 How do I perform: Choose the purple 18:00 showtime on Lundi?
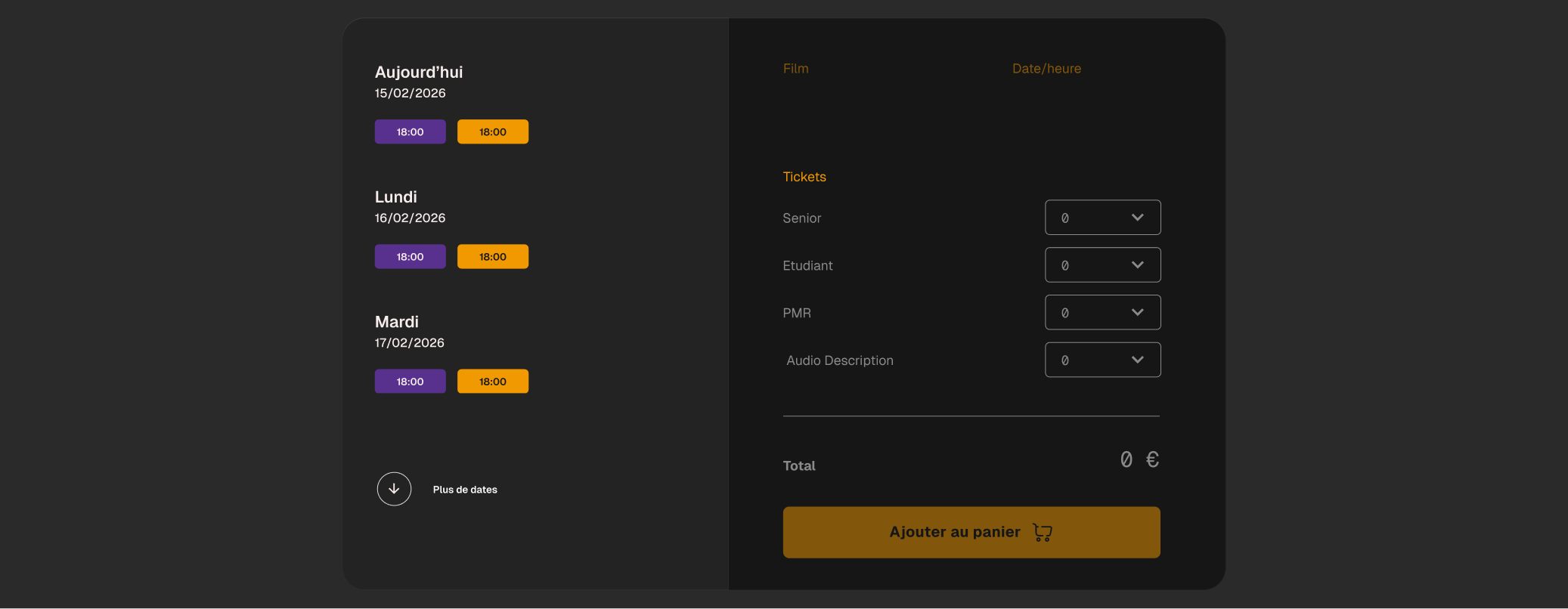point(410,257)
